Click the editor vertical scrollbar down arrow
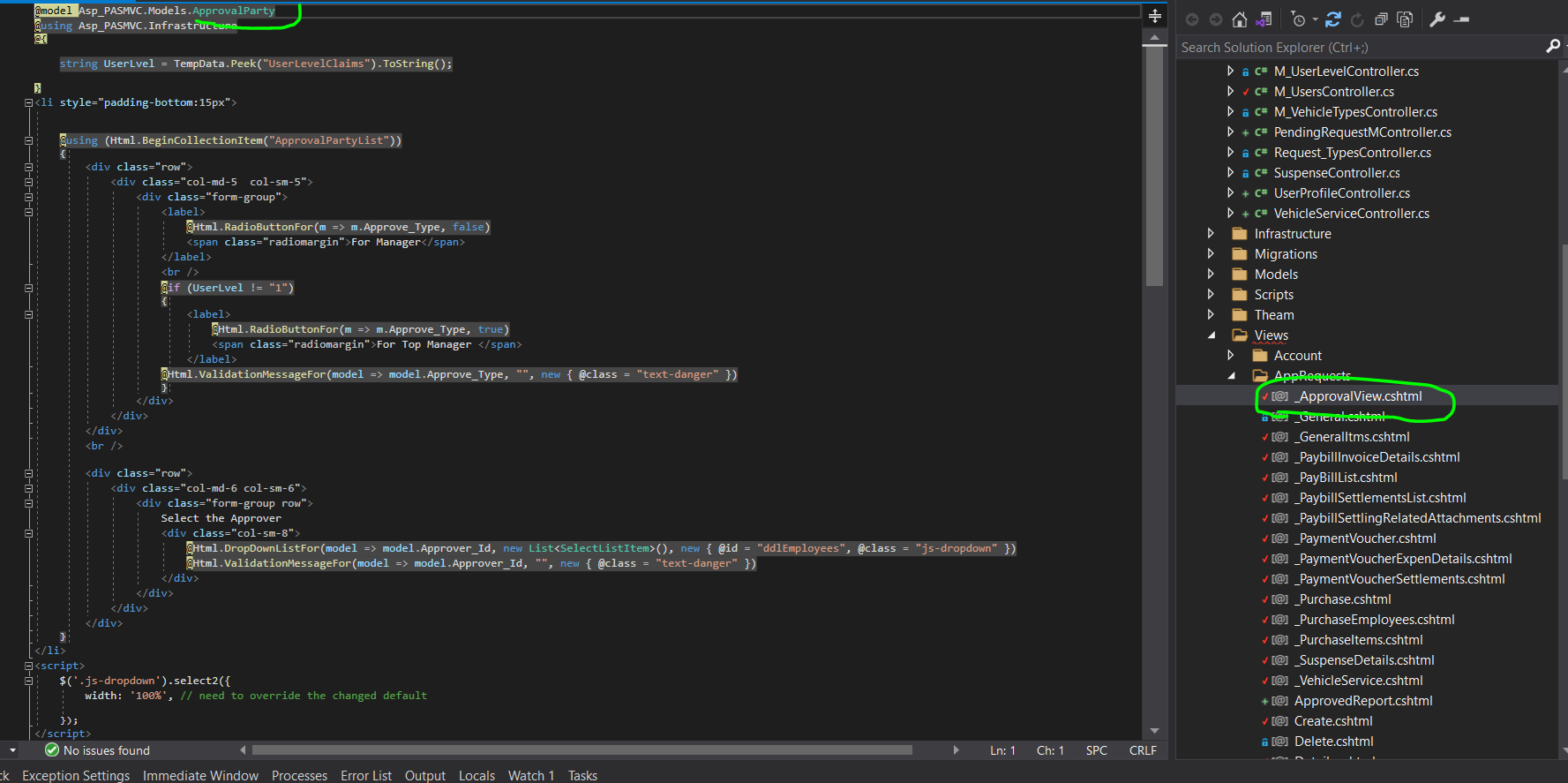The image size is (1568, 783). [x=1154, y=731]
